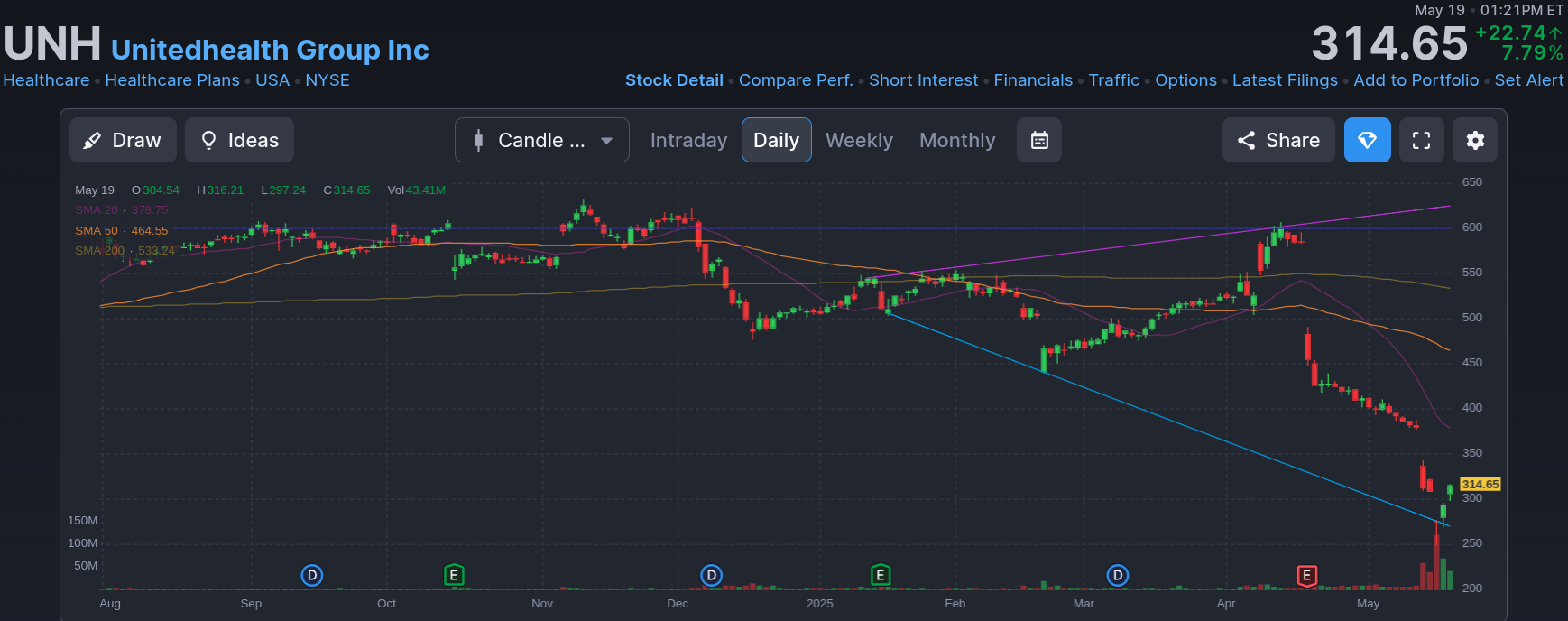Open the Financials page
The width and height of the screenshot is (1568, 621).
click(x=1033, y=80)
